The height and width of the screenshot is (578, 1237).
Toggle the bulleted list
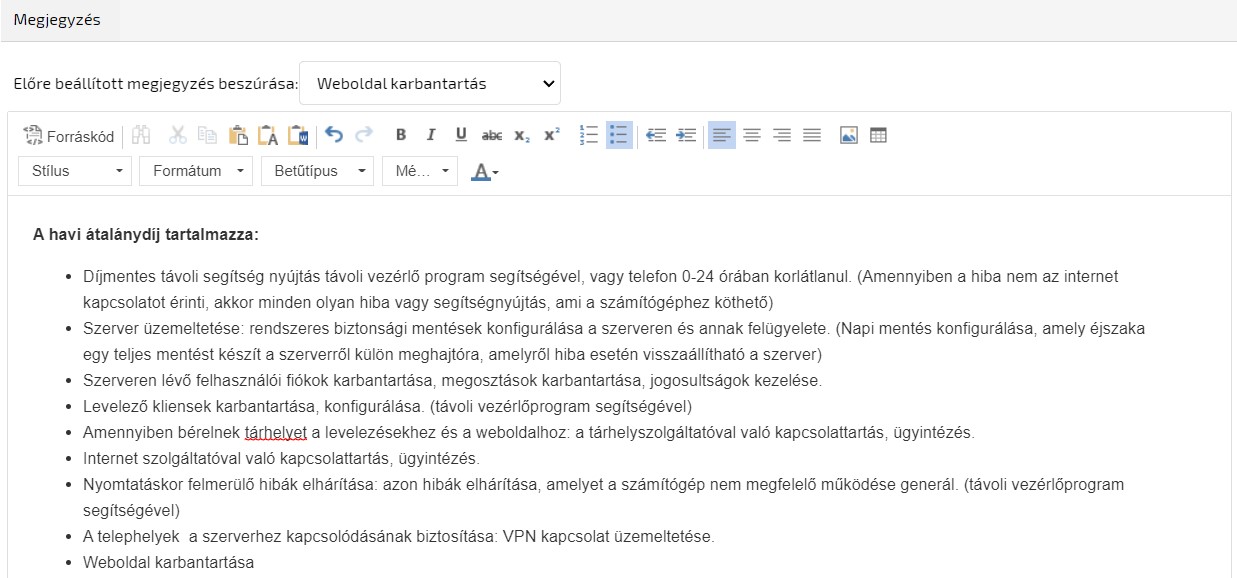point(619,135)
